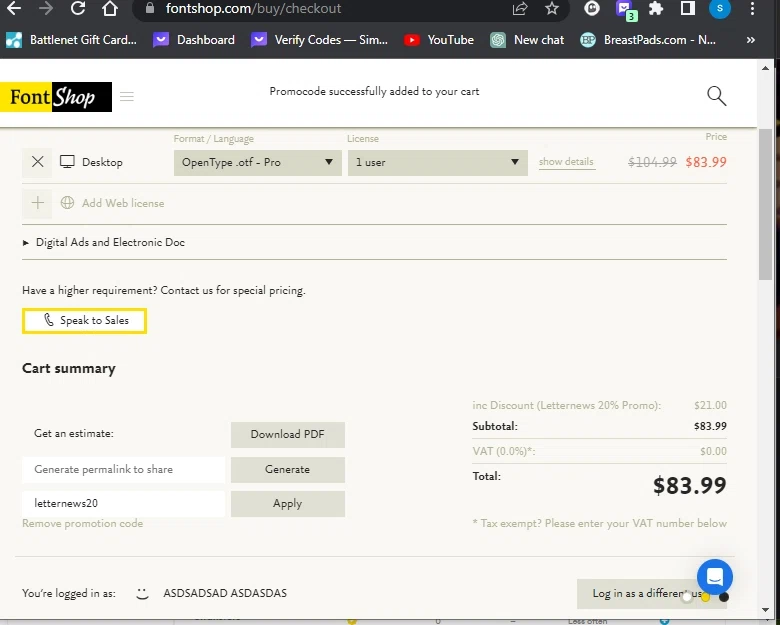
Task: Click the Web license globe icon
Action: point(67,203)
